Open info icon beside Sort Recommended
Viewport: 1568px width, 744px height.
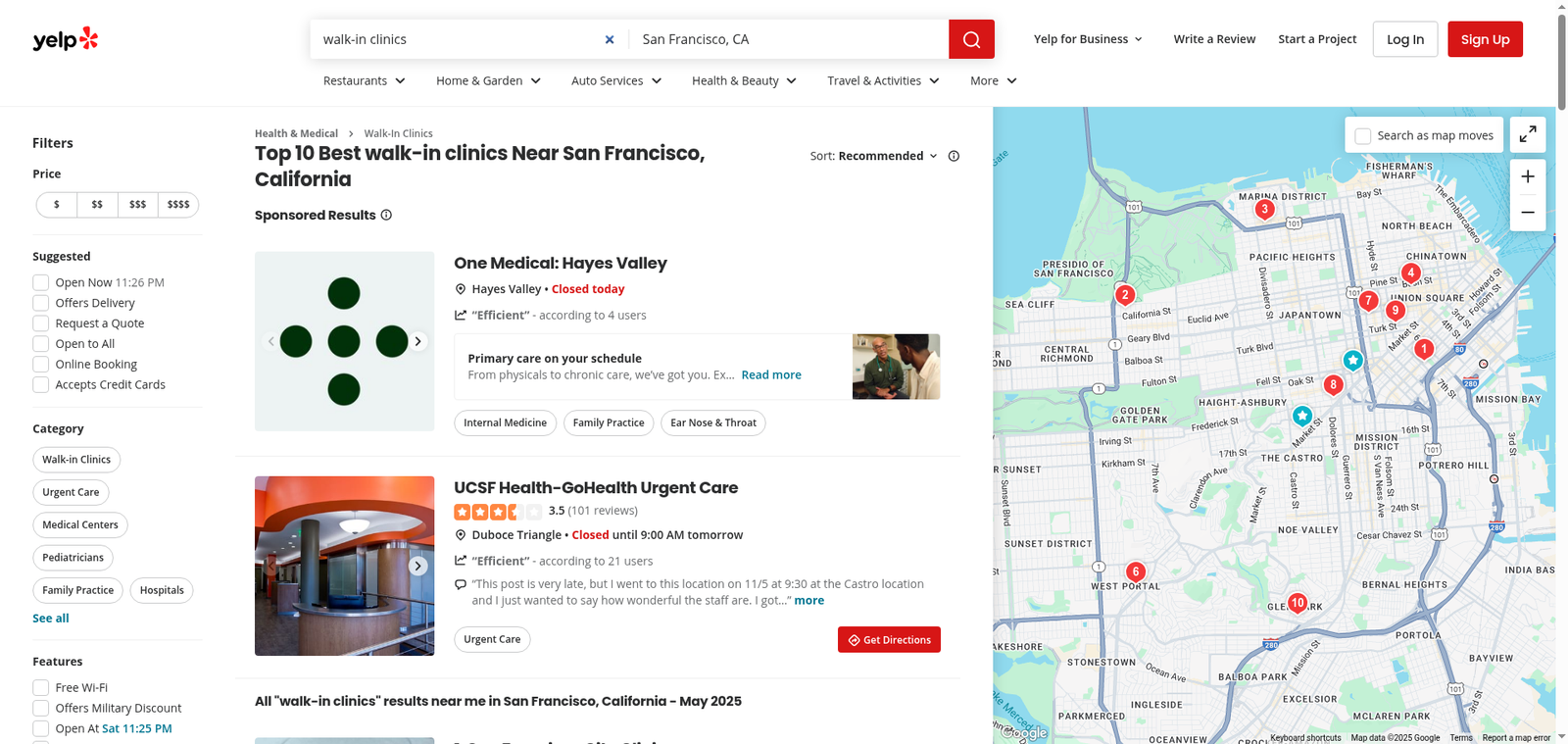coord(954,156)
